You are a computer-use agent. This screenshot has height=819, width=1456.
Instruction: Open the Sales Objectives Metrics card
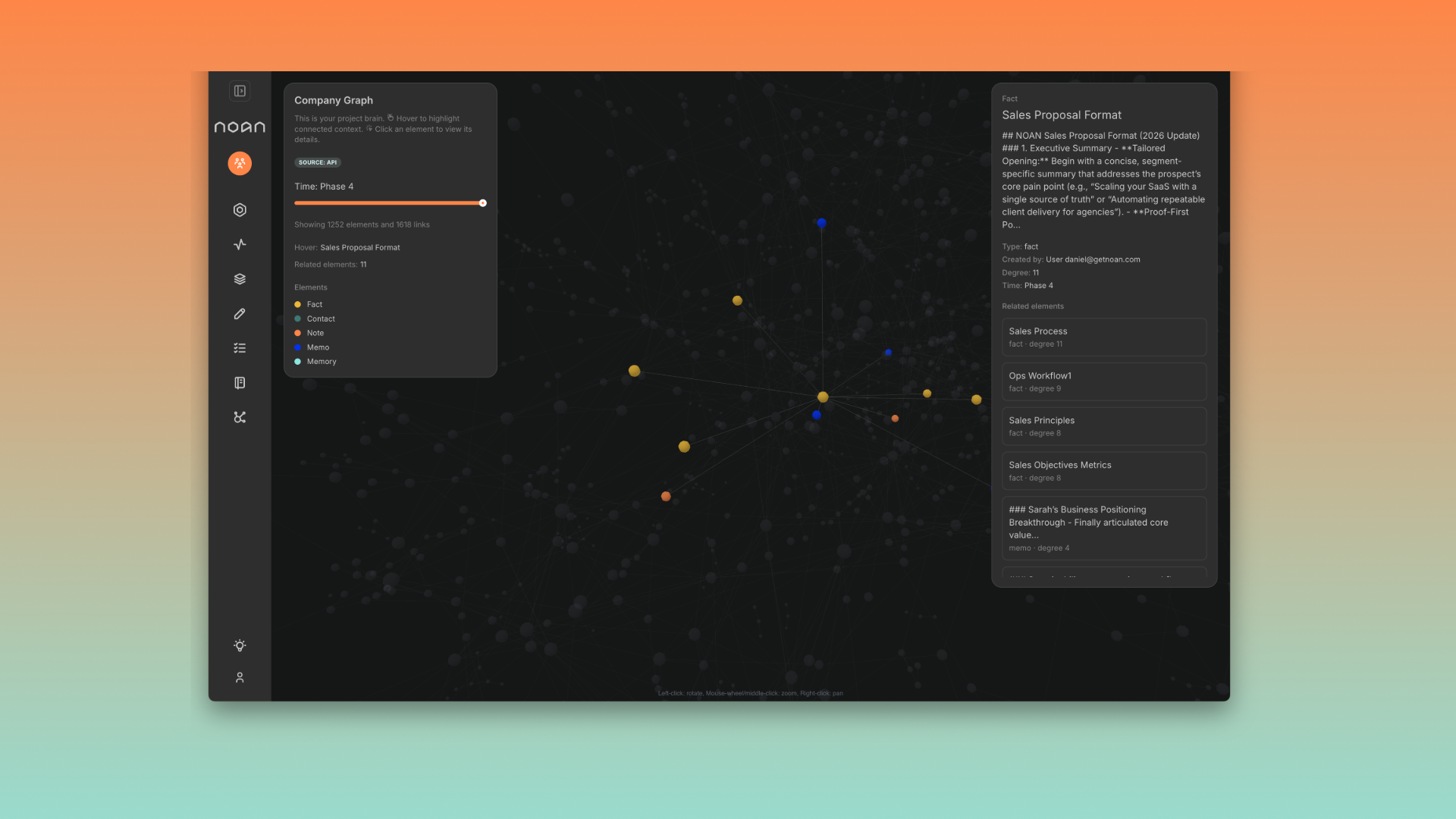pos(1103,471)
